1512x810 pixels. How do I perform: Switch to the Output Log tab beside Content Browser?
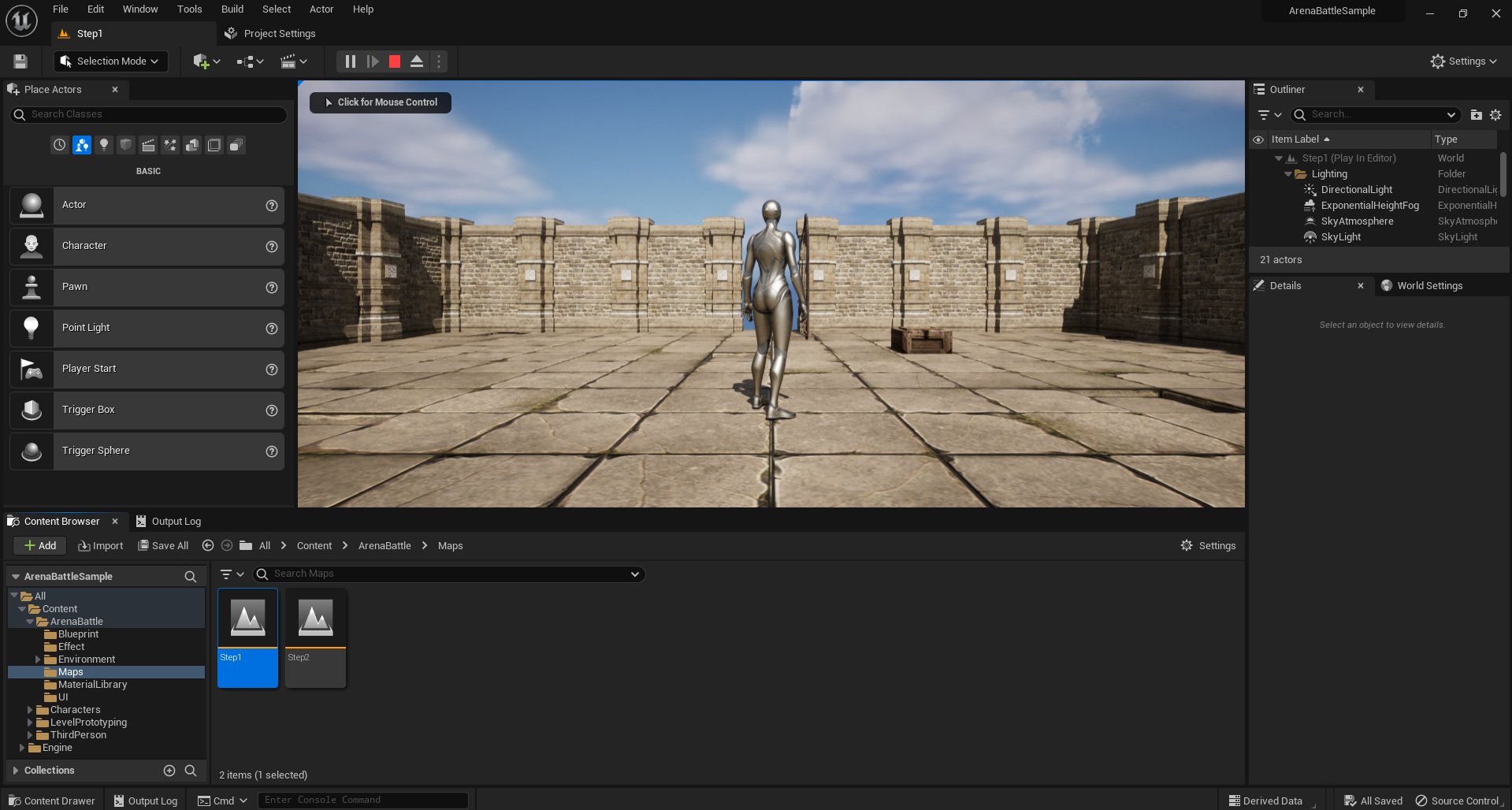click(x=169, y=522)
